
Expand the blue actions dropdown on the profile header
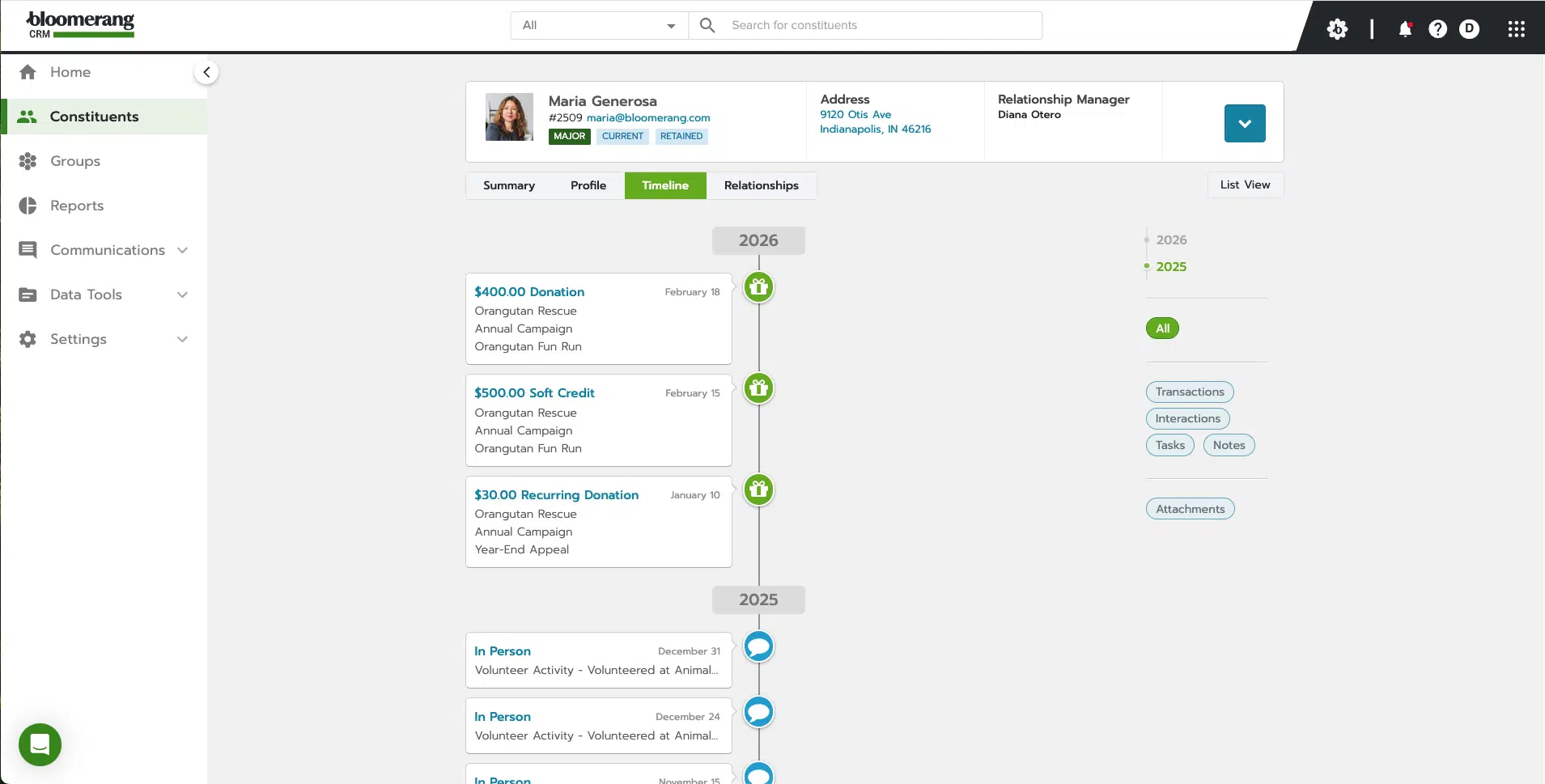(1244, 123)
